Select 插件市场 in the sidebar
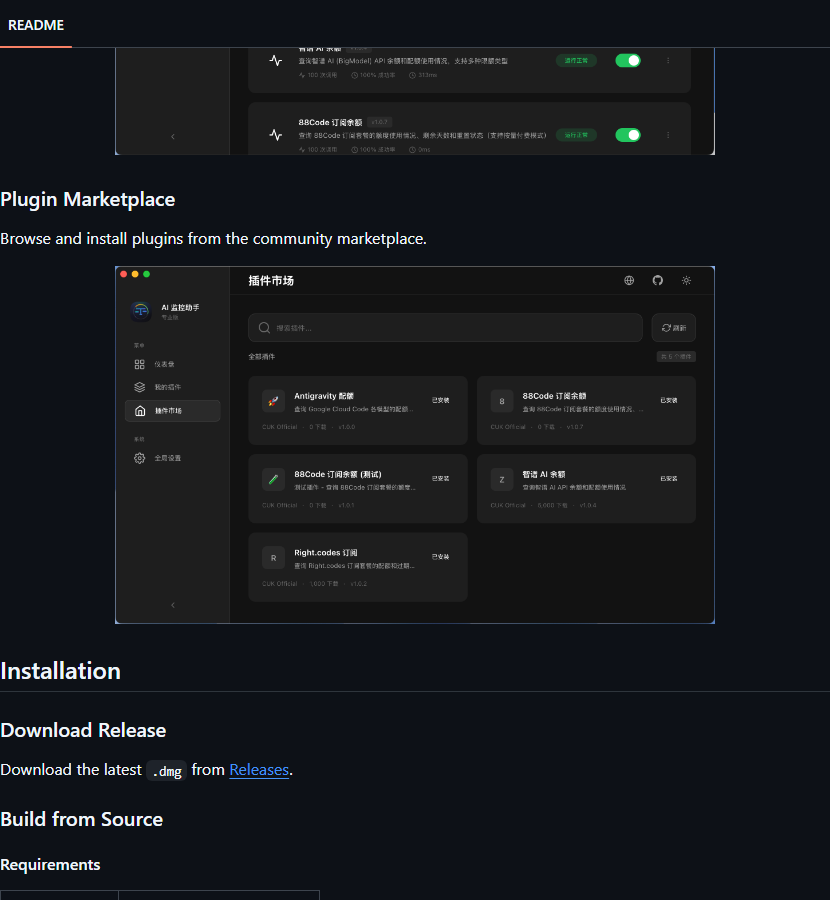 pyautogui.click(x=172, y=411)
